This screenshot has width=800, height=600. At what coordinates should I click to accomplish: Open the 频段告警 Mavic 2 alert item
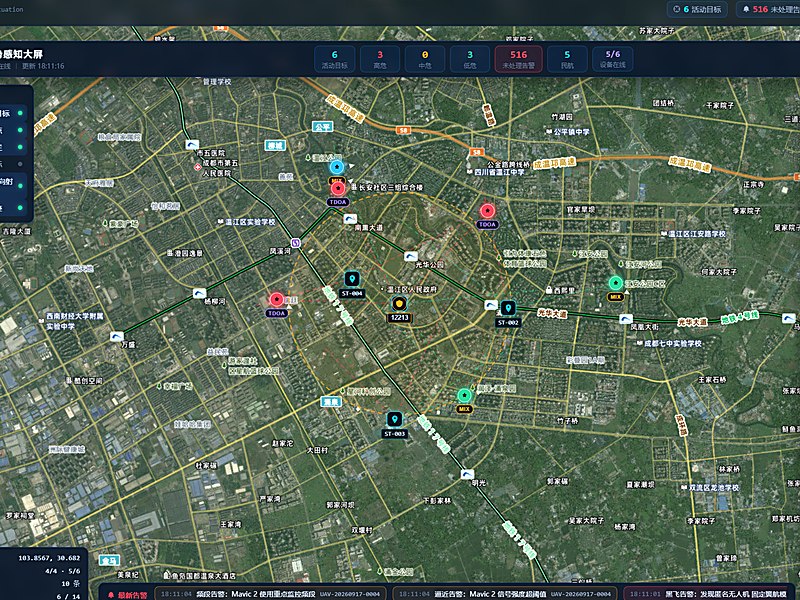point(270,594)
